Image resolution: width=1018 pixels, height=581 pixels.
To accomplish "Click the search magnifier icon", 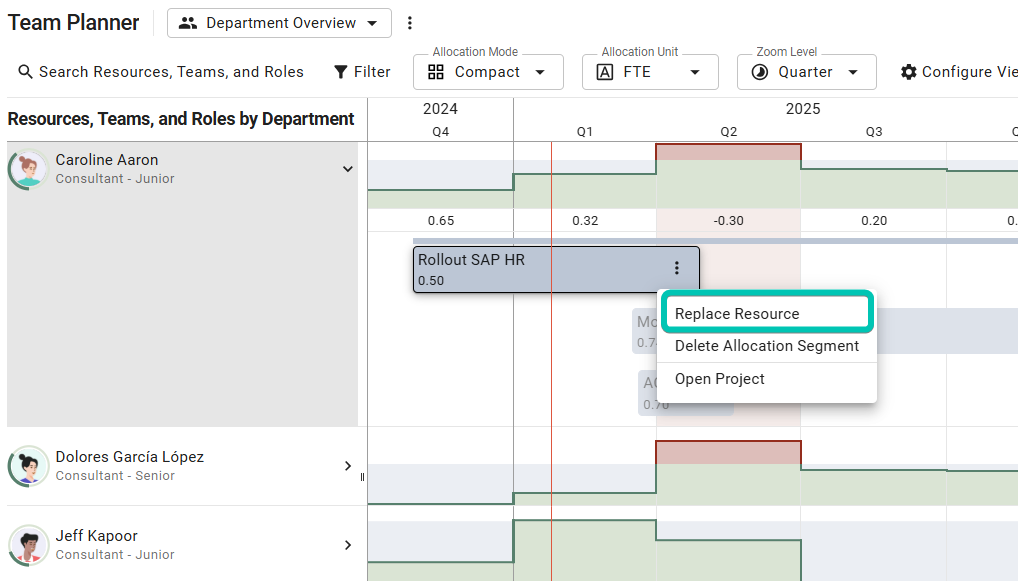I will pyautogui.click(x=25, y=72).
